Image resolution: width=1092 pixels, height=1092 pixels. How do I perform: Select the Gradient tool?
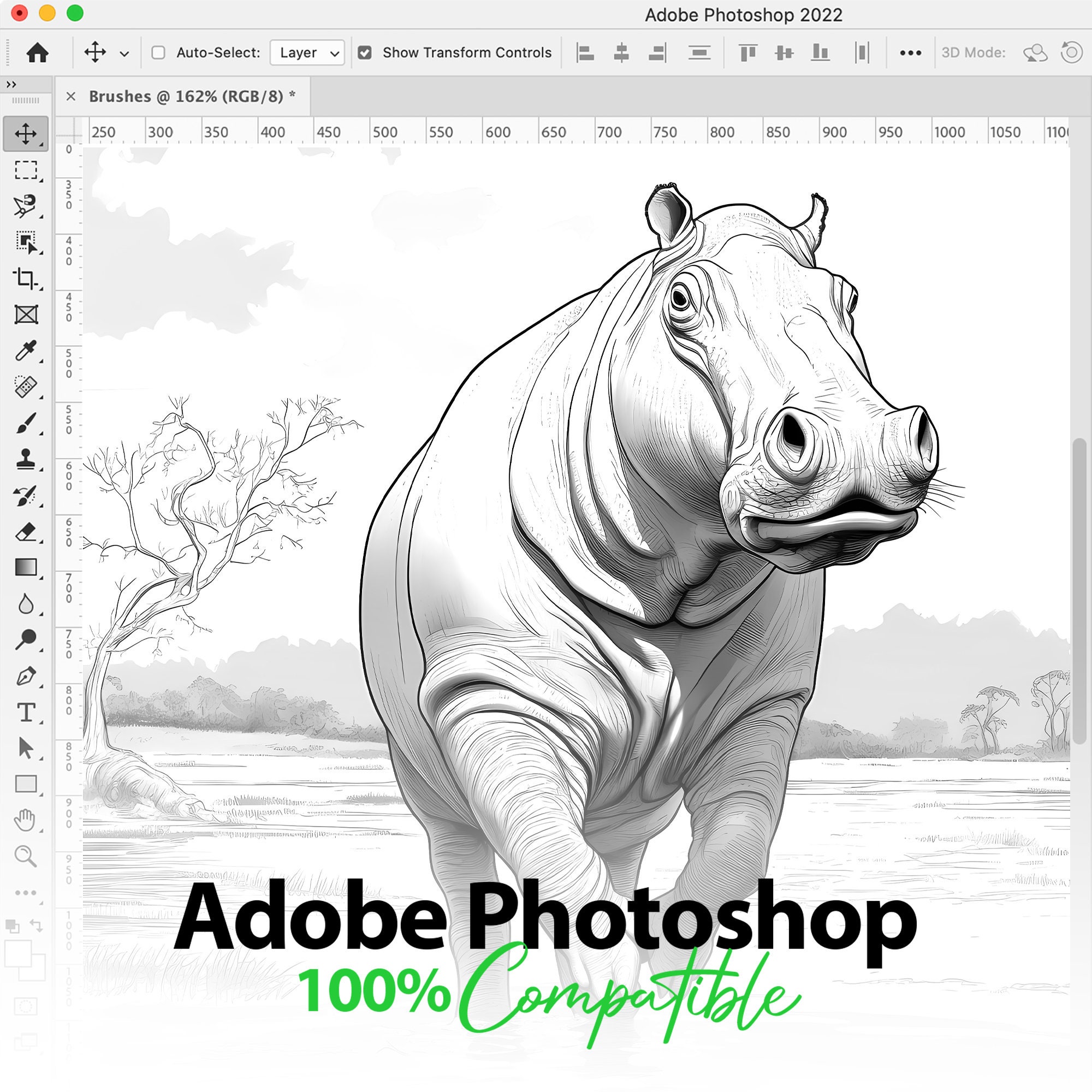pyautogui.click(x=26, y=567)
